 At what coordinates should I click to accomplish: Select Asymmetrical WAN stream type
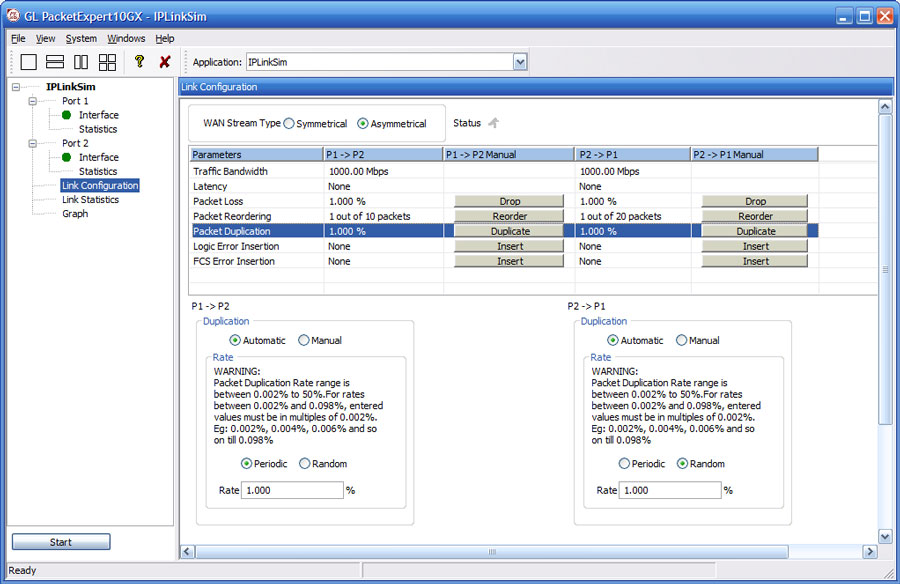click(x=362, y=123)
